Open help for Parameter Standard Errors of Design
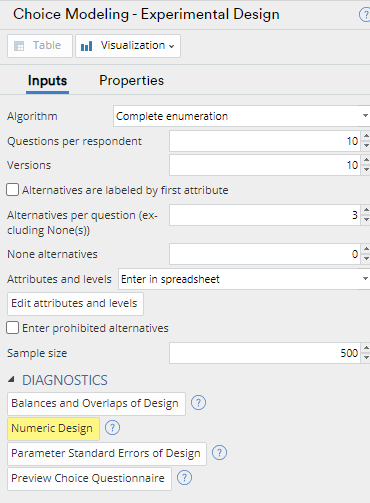The height and width of the screenshot is (503, 370). point(219,453)
